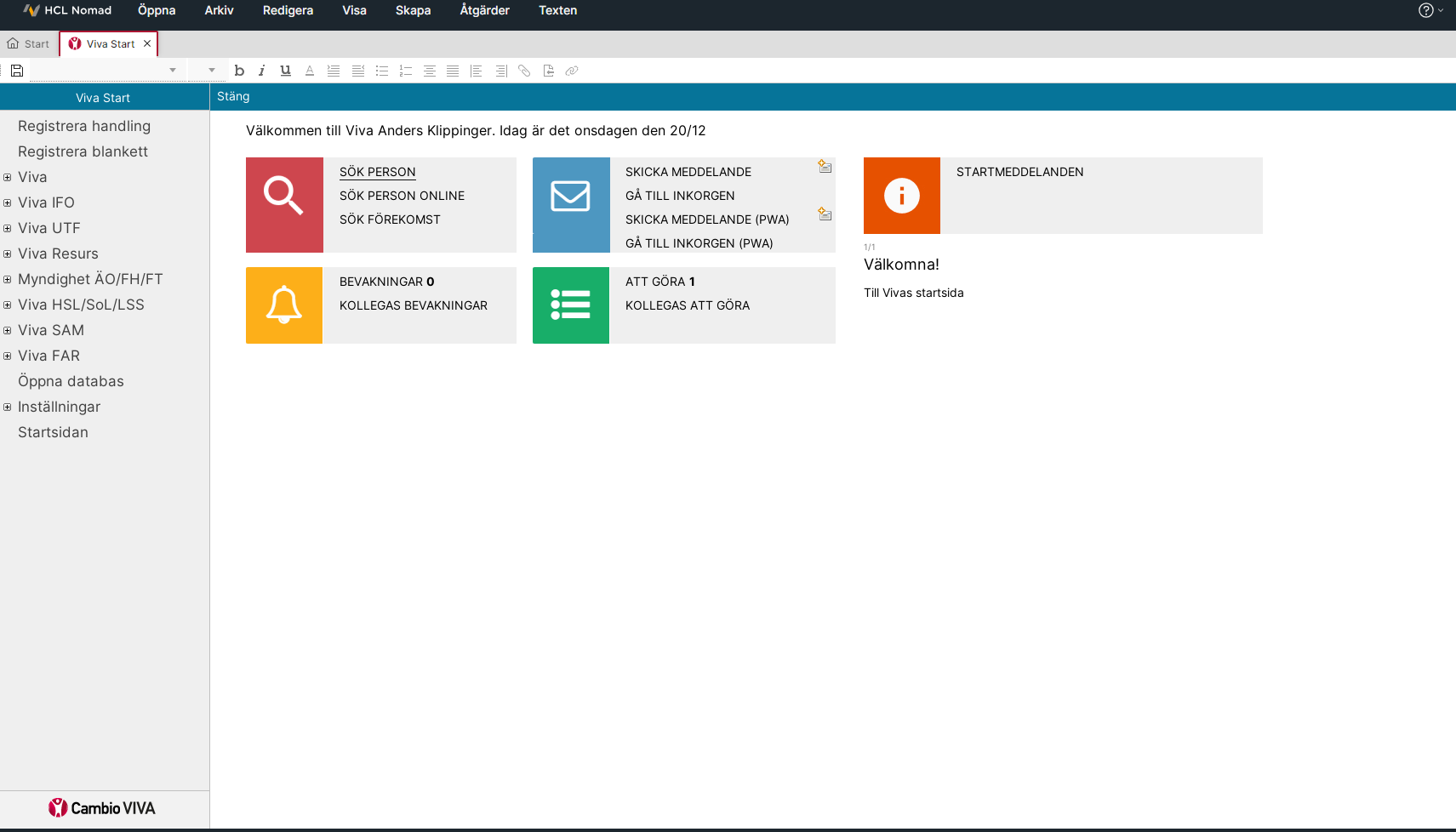Expand the Inställningar node
The height and width of the screenshot is (832, 1456).
(8, 407)
